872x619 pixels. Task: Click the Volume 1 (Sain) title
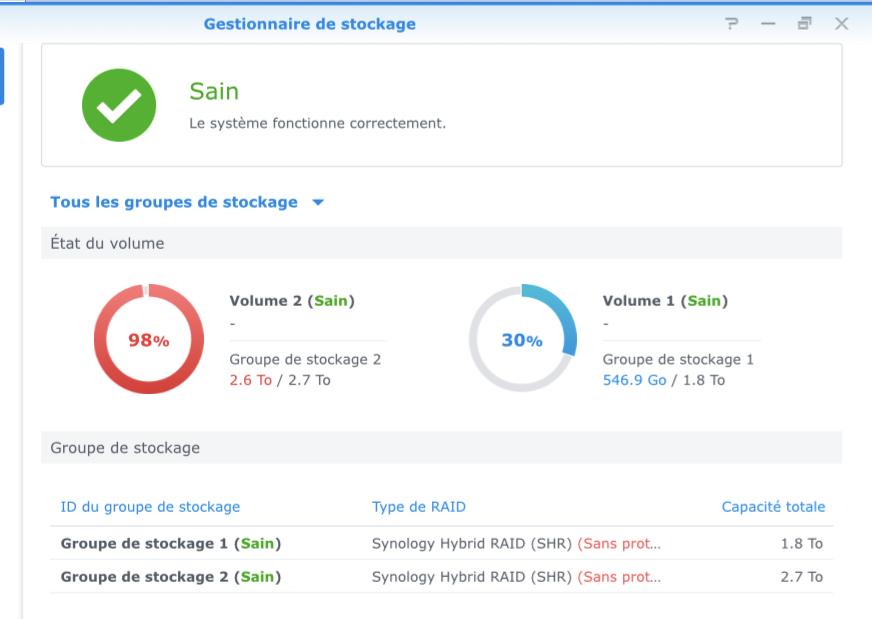click(x=665, y=301)
